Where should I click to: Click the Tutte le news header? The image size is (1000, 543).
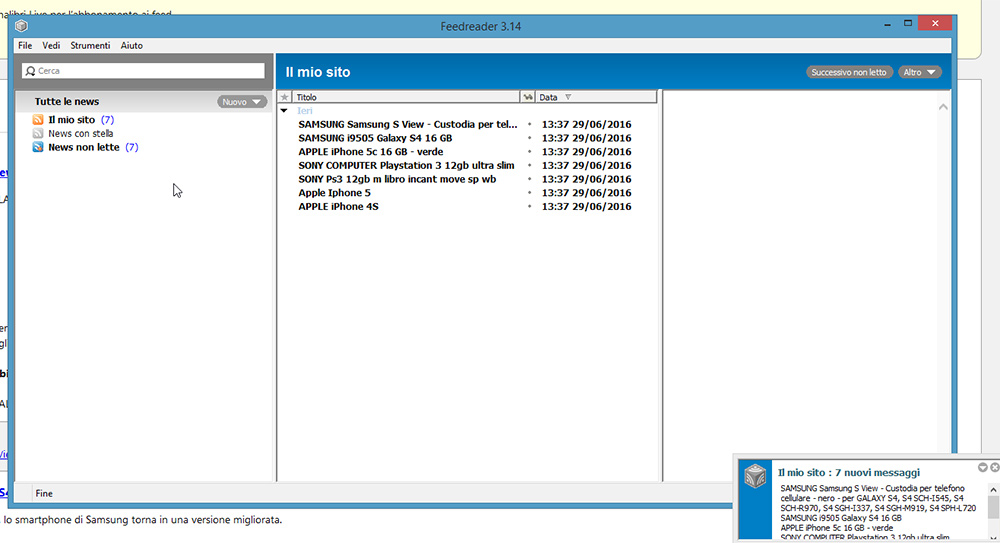click(67, 101)
